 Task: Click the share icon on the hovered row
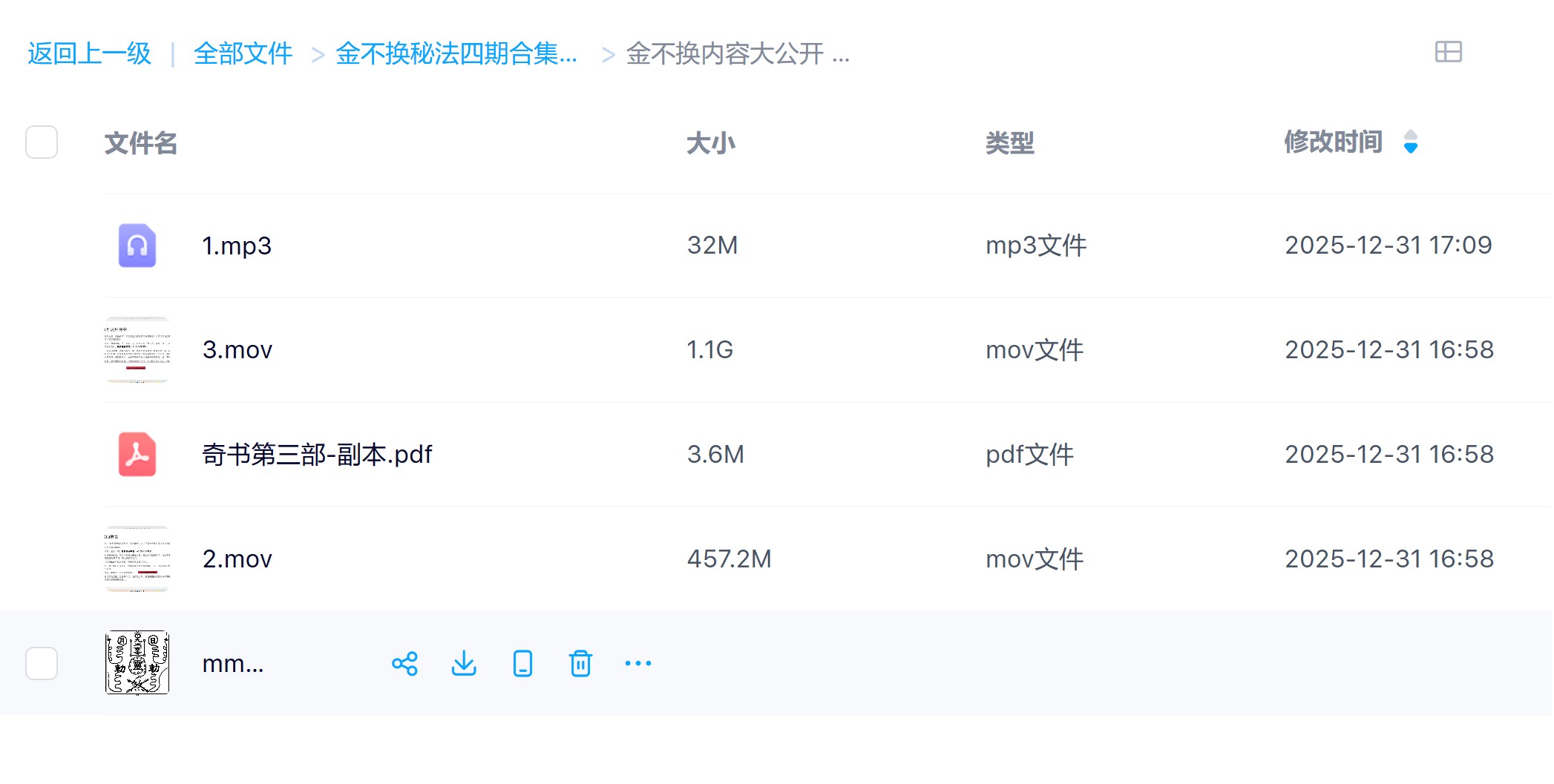404,663
